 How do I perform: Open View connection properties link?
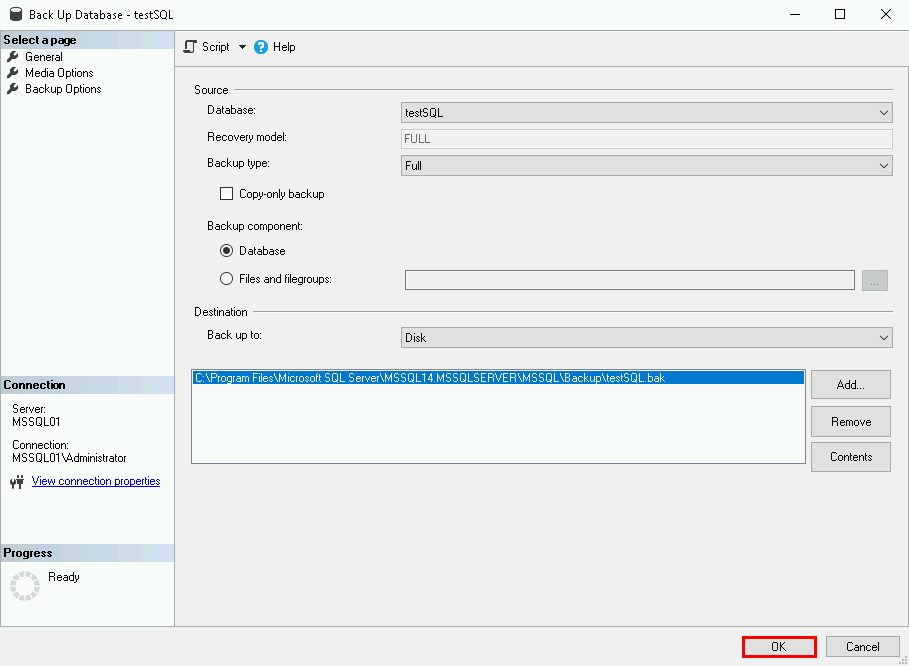96,481
